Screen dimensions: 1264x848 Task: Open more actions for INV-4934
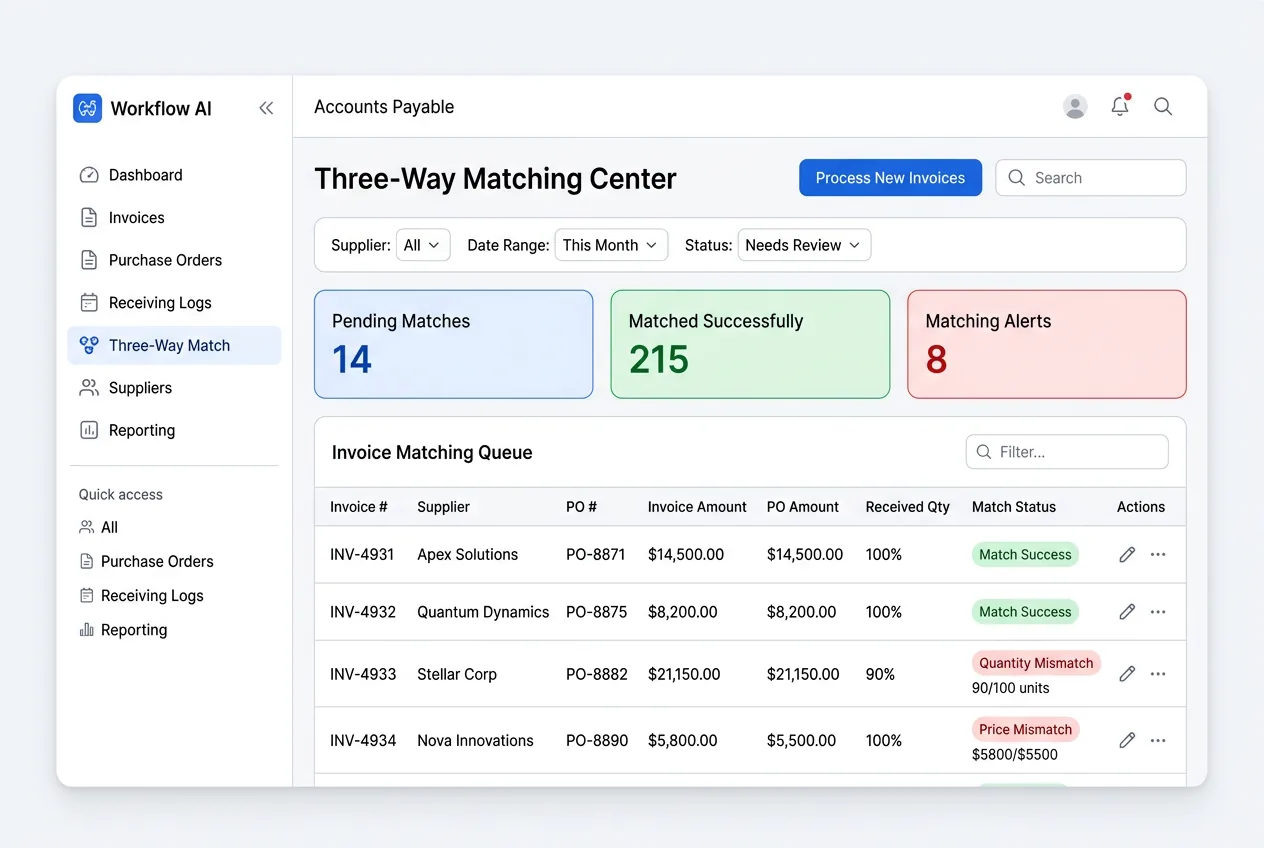pos(1158,740)
